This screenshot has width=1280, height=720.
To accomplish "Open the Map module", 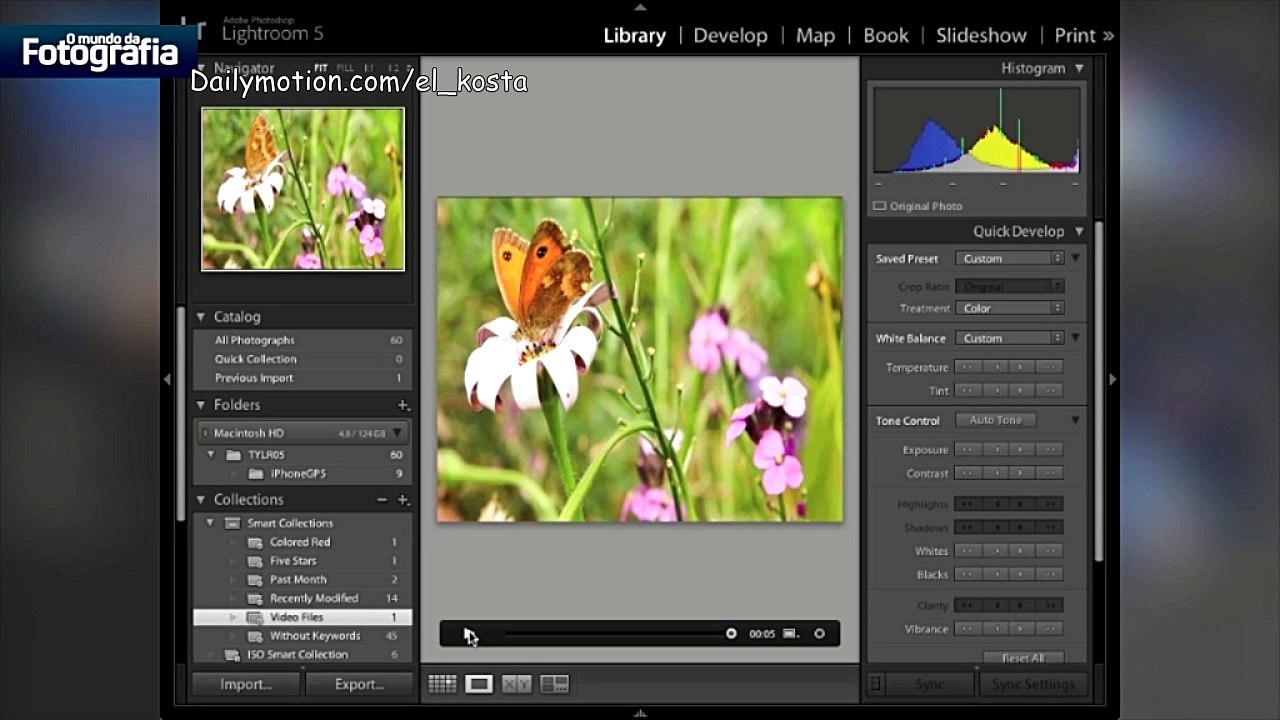I will click(x=815, y=35).
